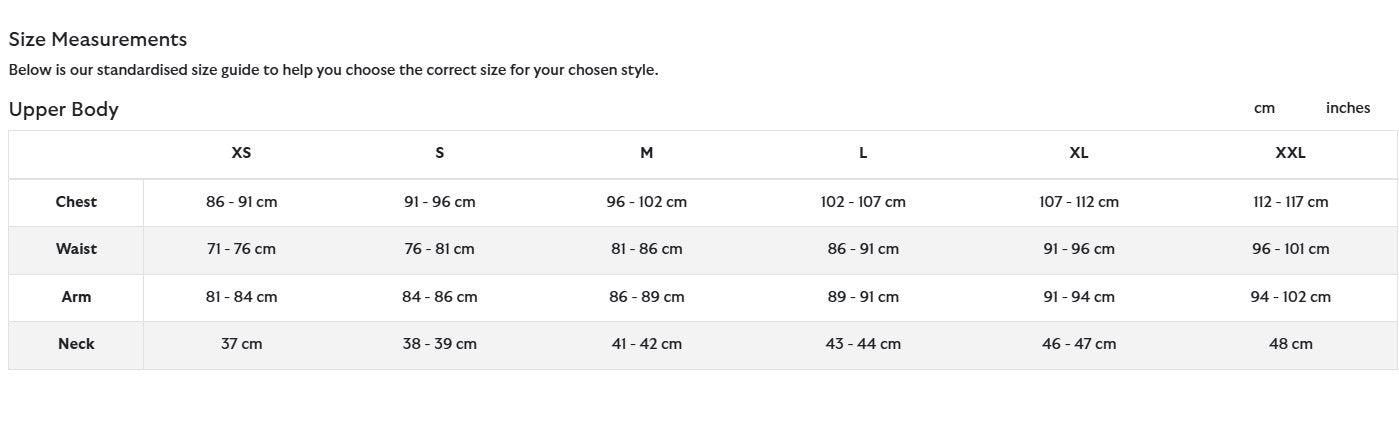Click the XS size column header
The width and height of the screenshot is (1399, 434).
tap(241, 153)
